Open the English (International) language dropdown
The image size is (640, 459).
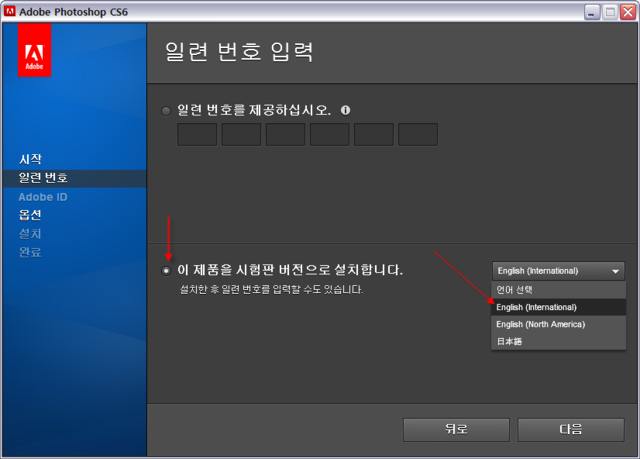click(558, 271)
